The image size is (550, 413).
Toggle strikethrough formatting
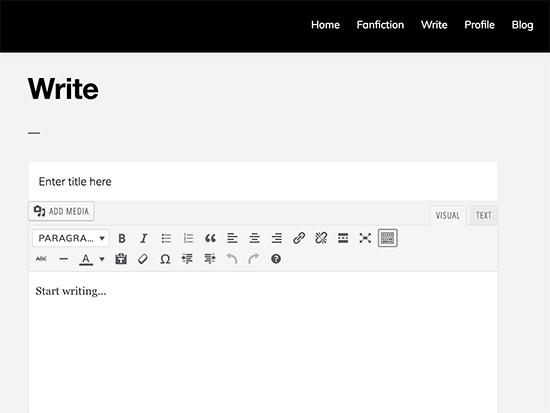[41, 259]
